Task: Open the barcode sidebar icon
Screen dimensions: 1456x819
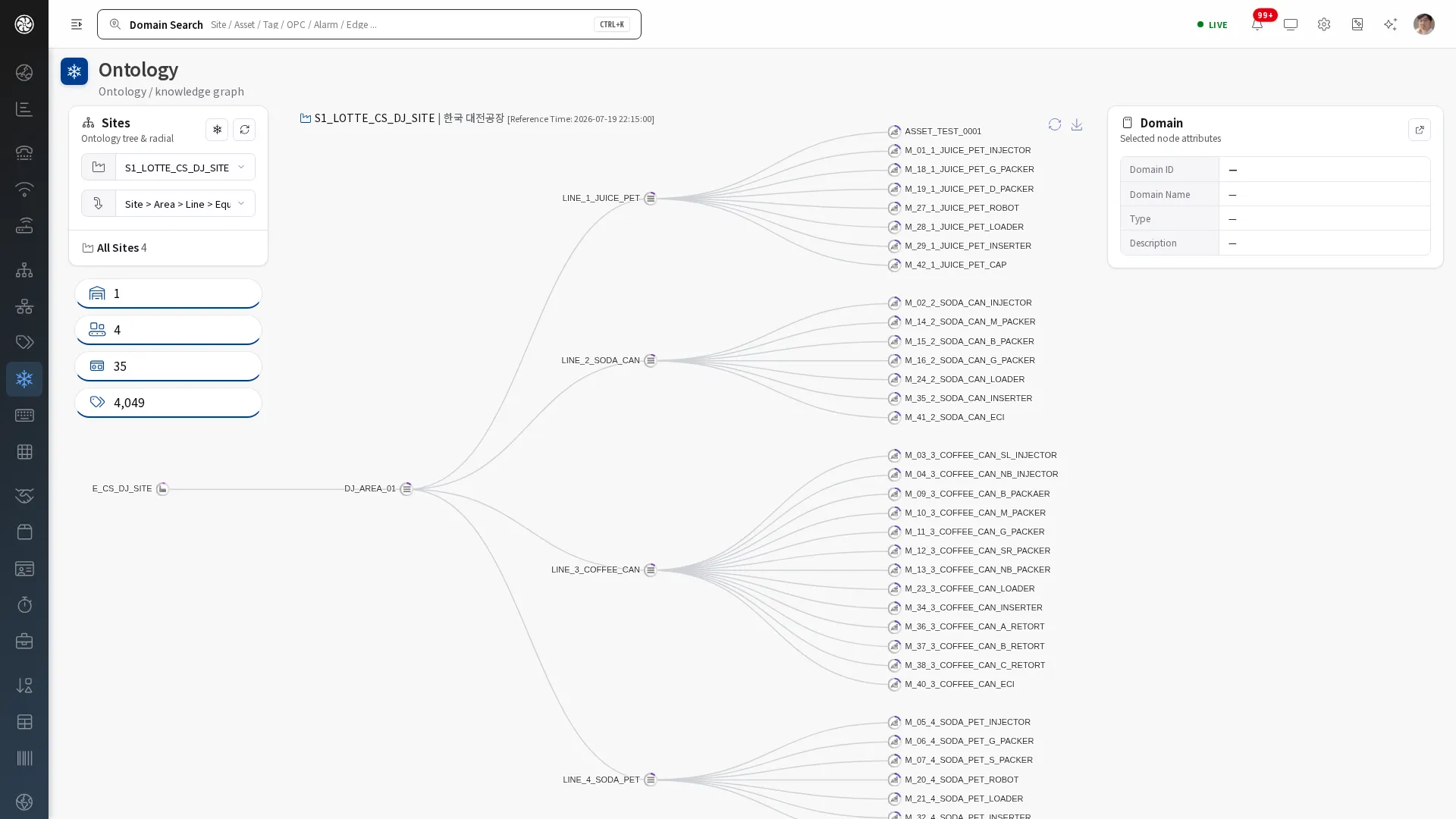Action: point(24,758)
